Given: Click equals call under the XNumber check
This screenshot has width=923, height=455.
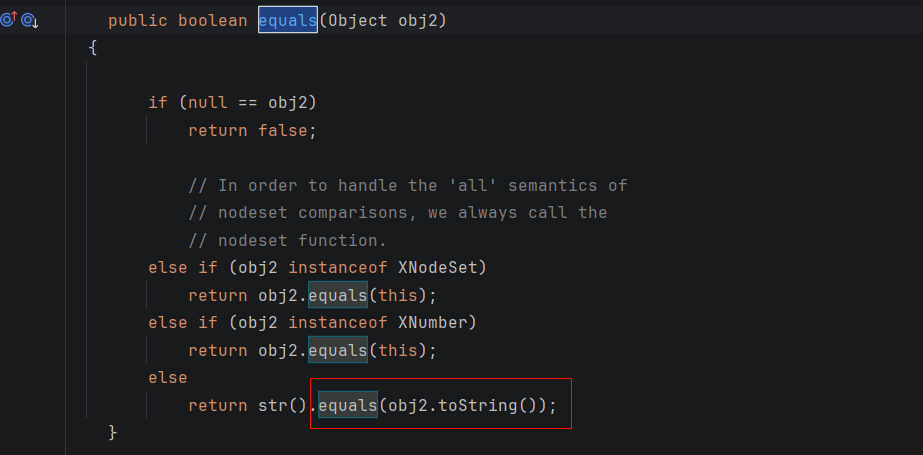Looking at the screenshot, I should [x=337, y=351].
